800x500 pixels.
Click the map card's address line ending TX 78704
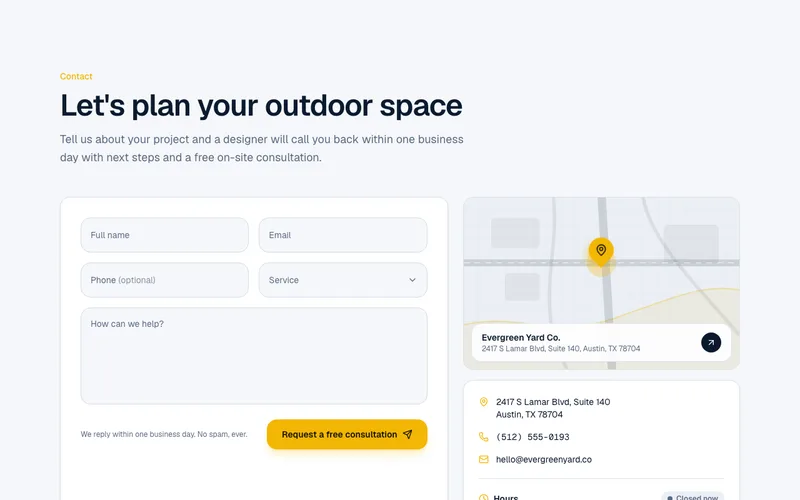click(x=561, y=348)
